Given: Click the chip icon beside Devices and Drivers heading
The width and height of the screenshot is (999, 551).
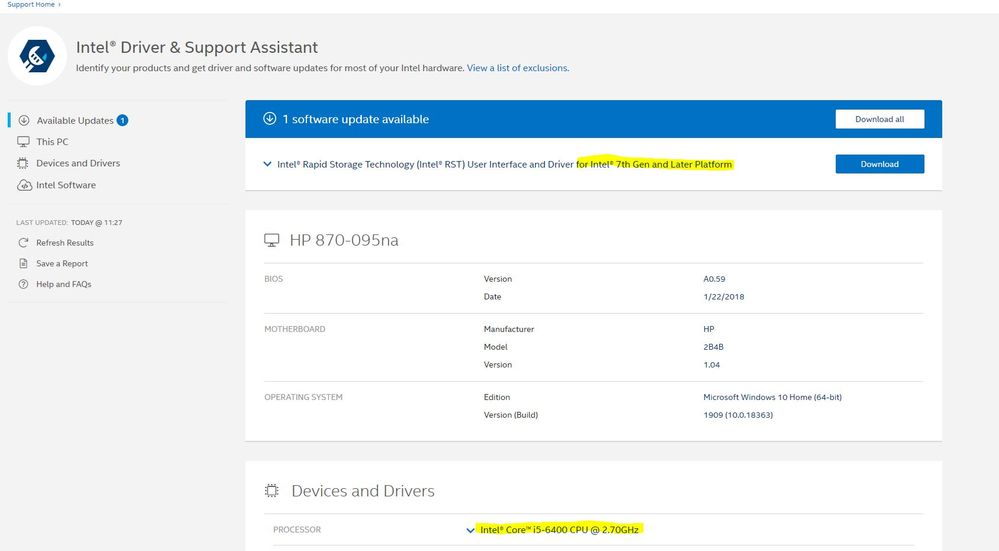Looking at the screenshot, I should 272,490.
